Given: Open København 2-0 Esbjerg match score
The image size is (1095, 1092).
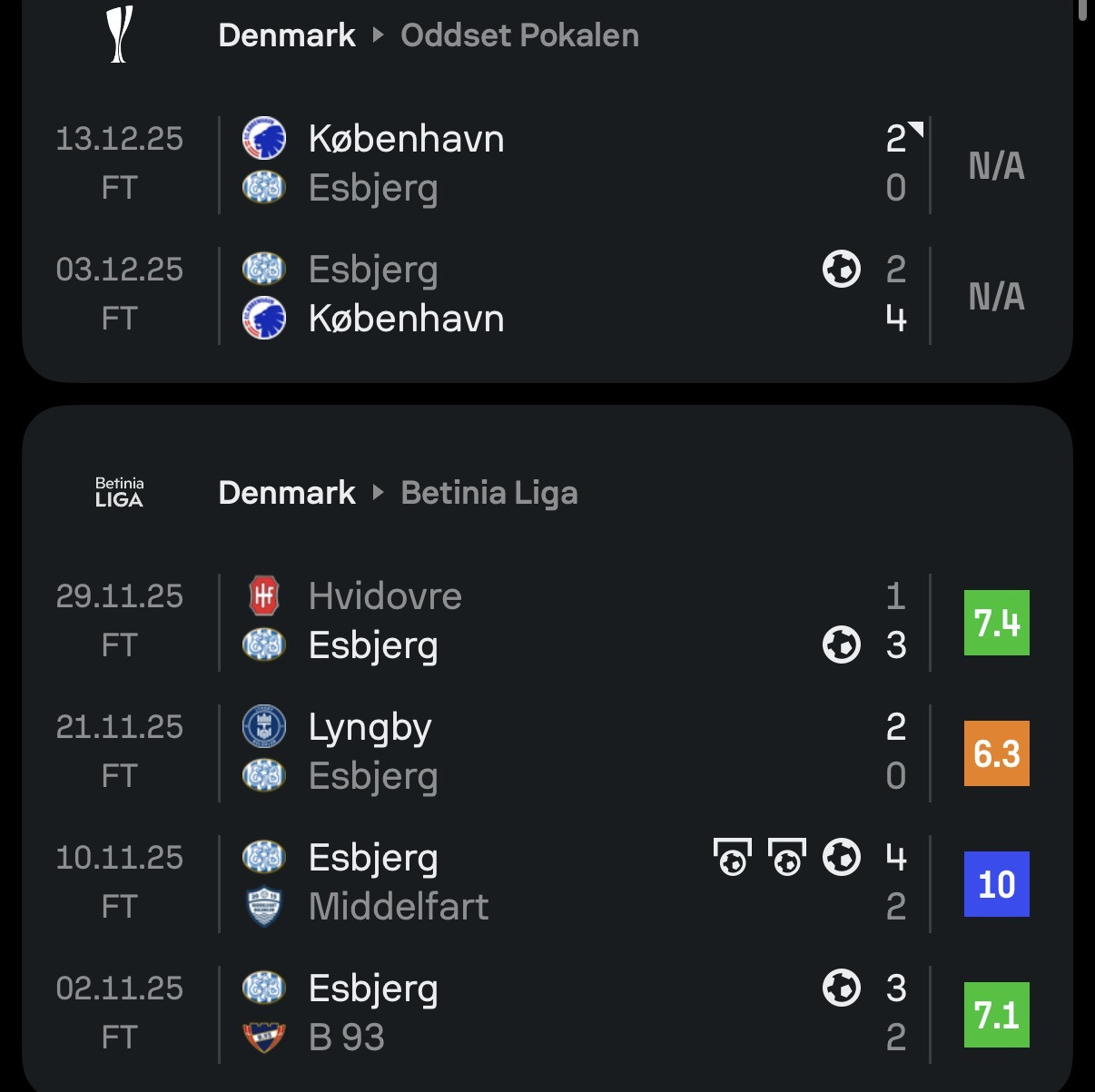Looking at the screenshot, I should pos(895,163).
